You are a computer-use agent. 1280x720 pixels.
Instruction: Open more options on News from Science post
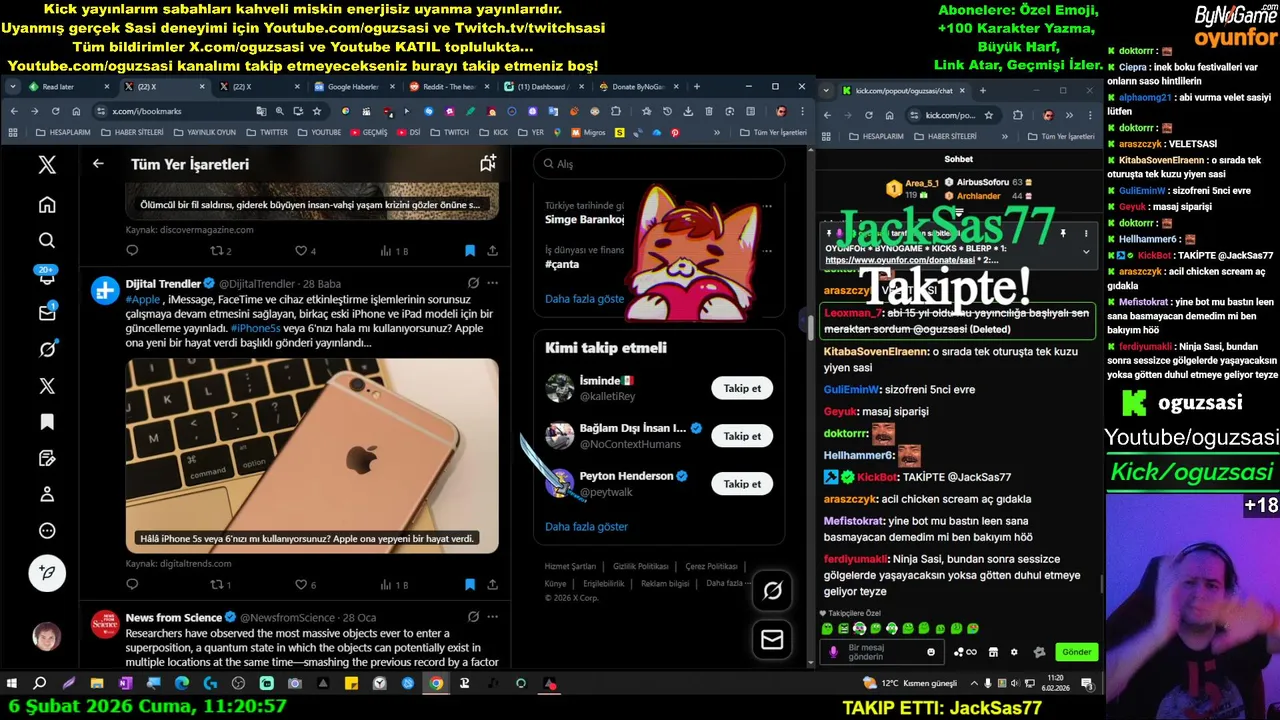pyautogui.click(x=492, y=617)
